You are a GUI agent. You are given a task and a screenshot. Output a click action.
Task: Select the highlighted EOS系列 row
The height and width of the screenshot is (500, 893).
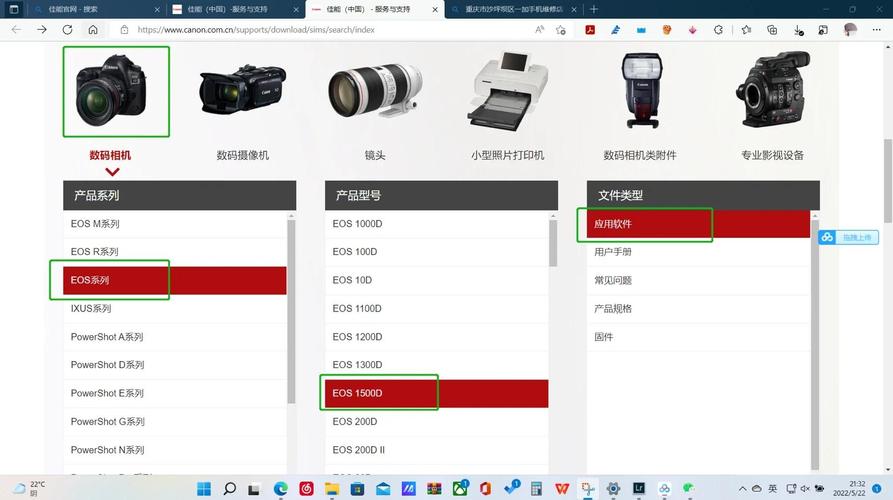click(x=175, y=280)
